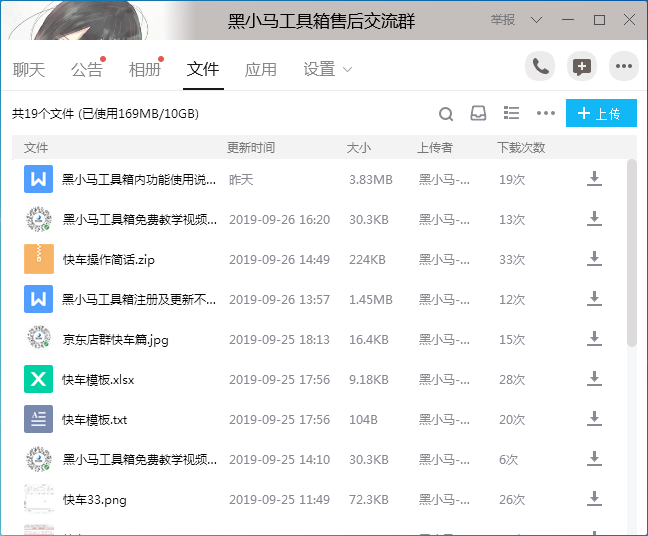This screenshot has width=648, height=536.
Task: Click Word icon of 黑小马工具箱内功能使用说
Action: (x=38, y=179)
